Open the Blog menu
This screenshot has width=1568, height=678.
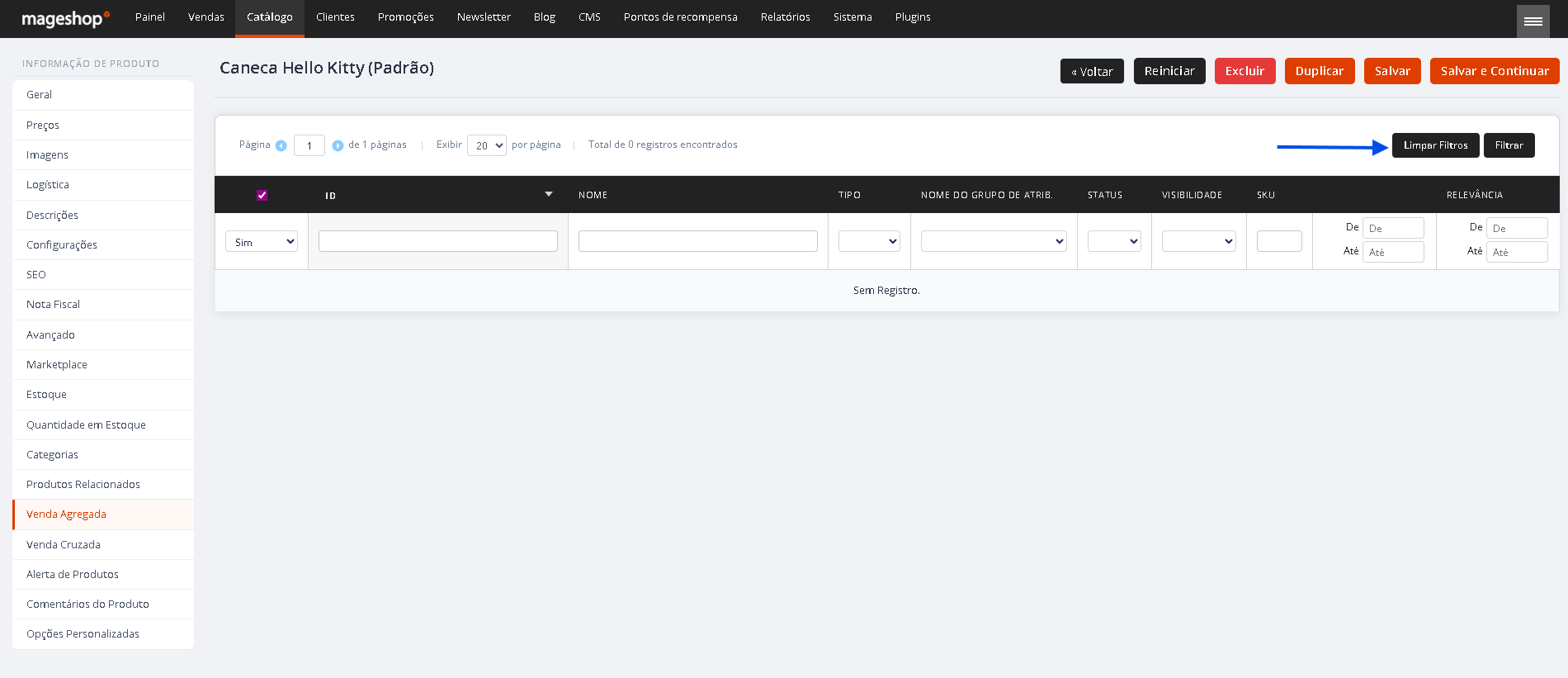pos(545,17)
